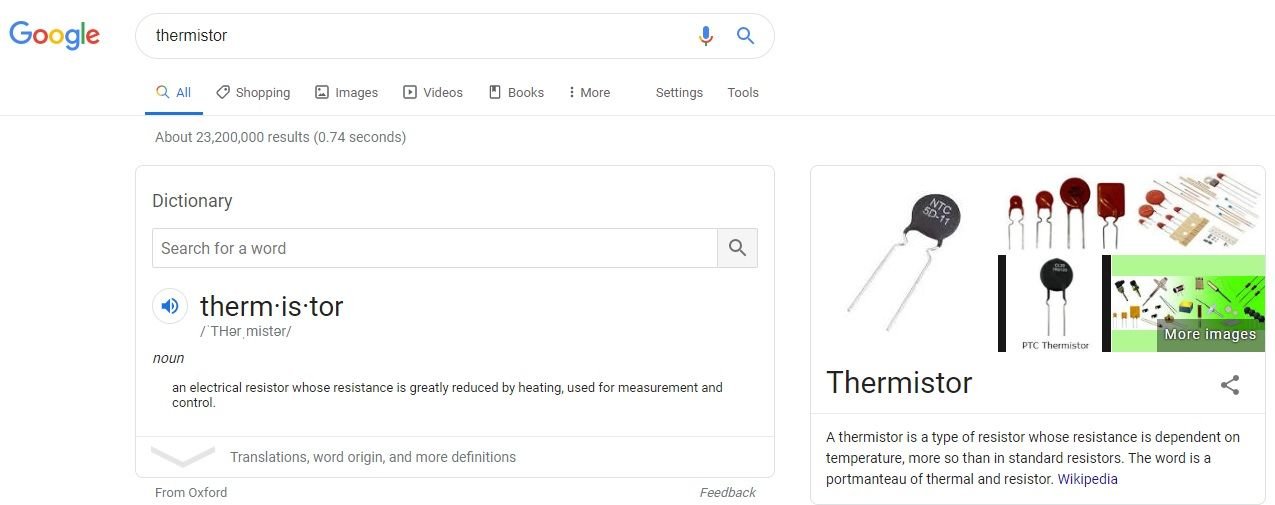Click the blue magnifier search icon
1275x505 pixels.
pyautogui.click(x=745, y=36)
